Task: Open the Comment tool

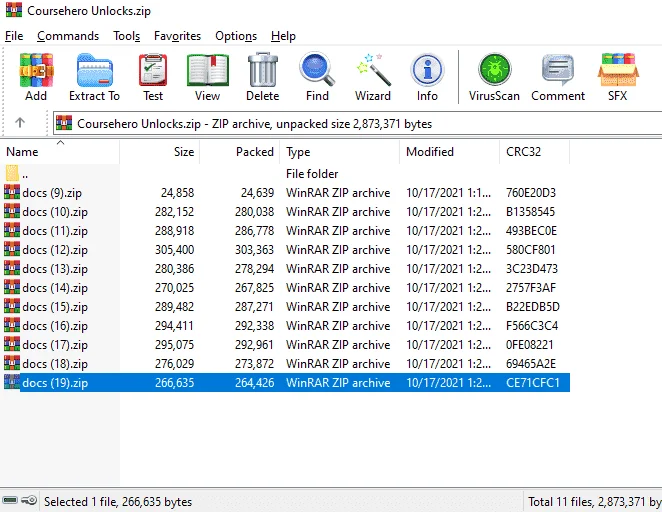Action: click(x=558, y=70)
